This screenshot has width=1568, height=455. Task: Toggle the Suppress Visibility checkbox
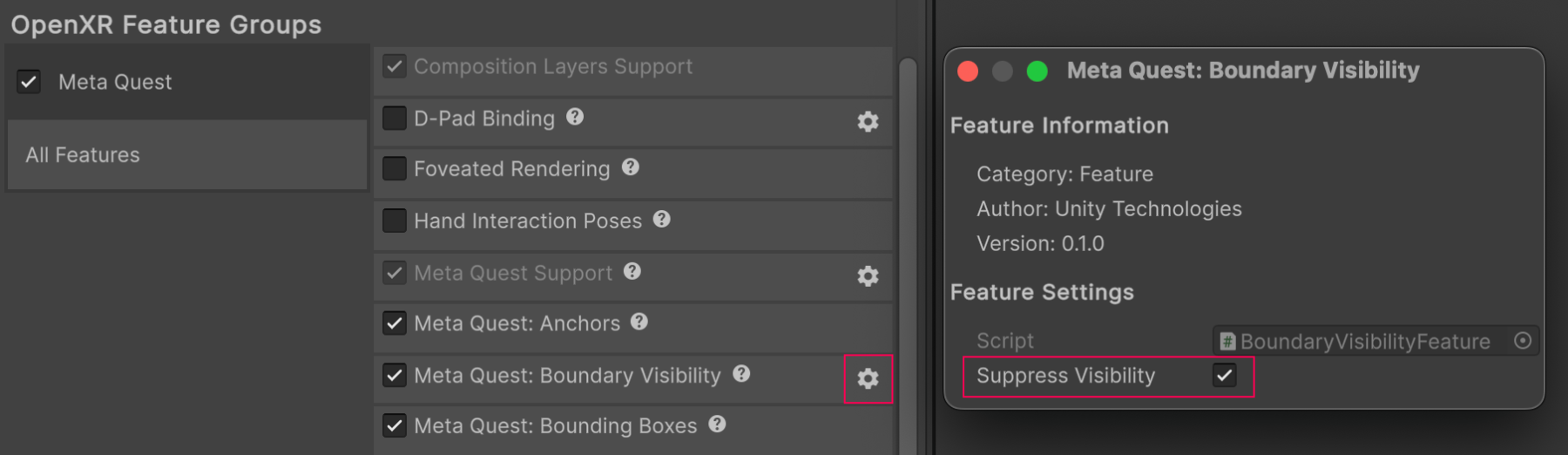pos(1225,376)
